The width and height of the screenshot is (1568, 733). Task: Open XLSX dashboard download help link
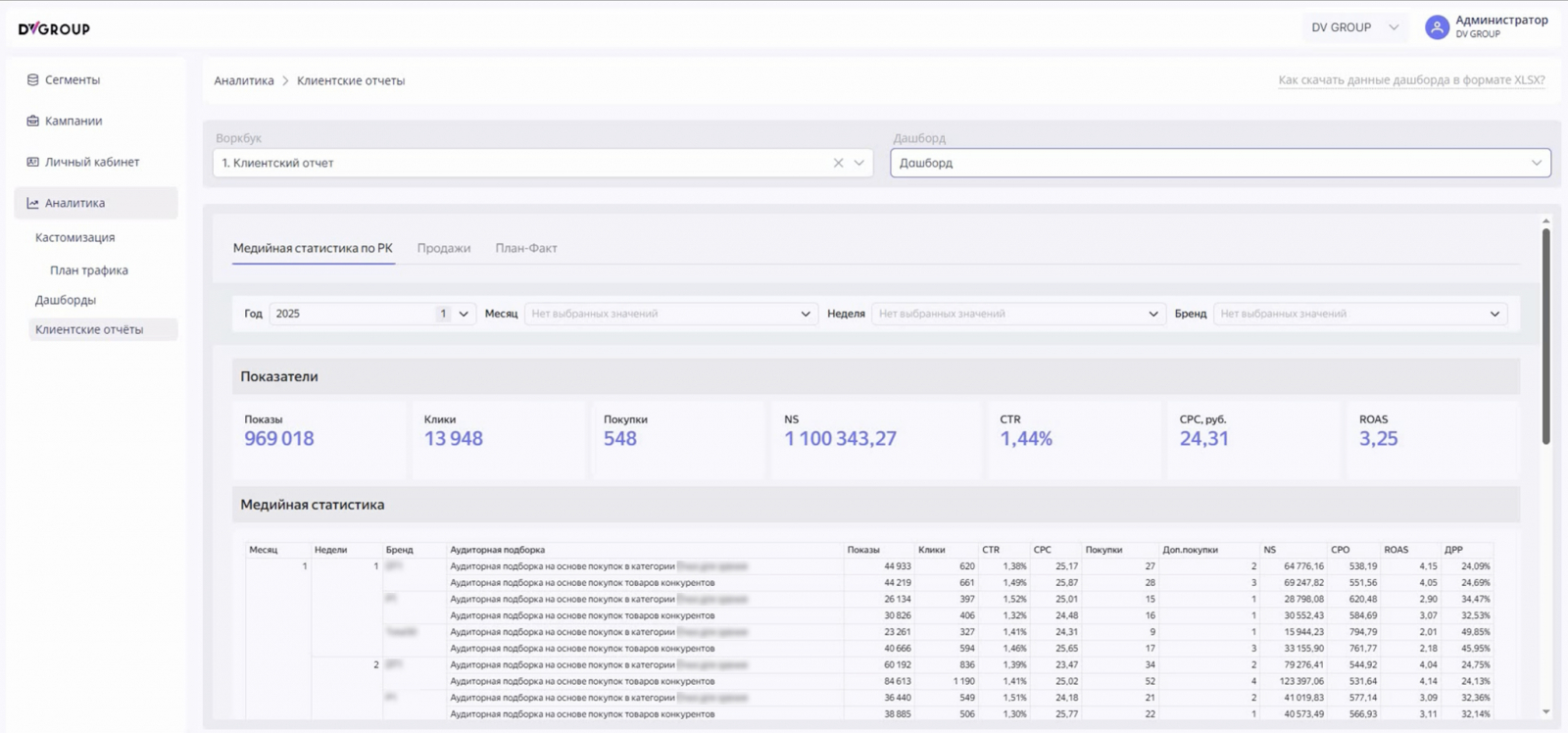[1411, 80]
